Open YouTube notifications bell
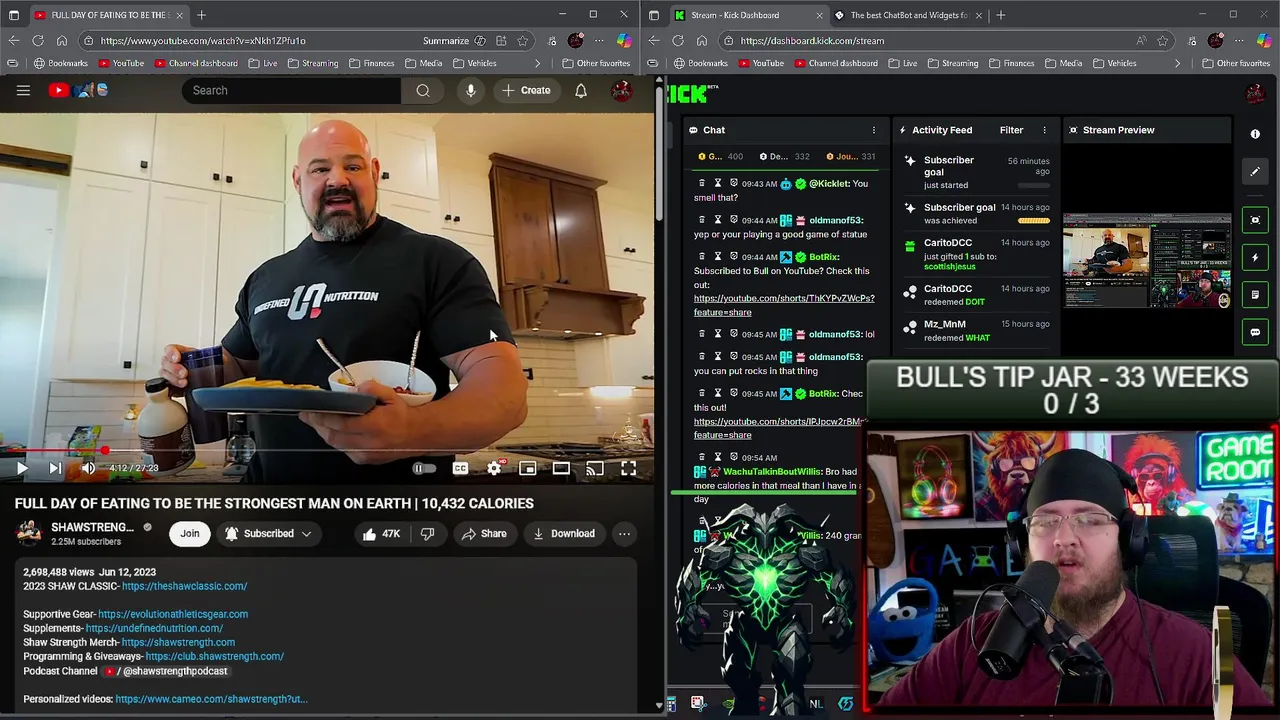Image resolution: width=1280 pixels, height=720 pixels. pos(581,90)
